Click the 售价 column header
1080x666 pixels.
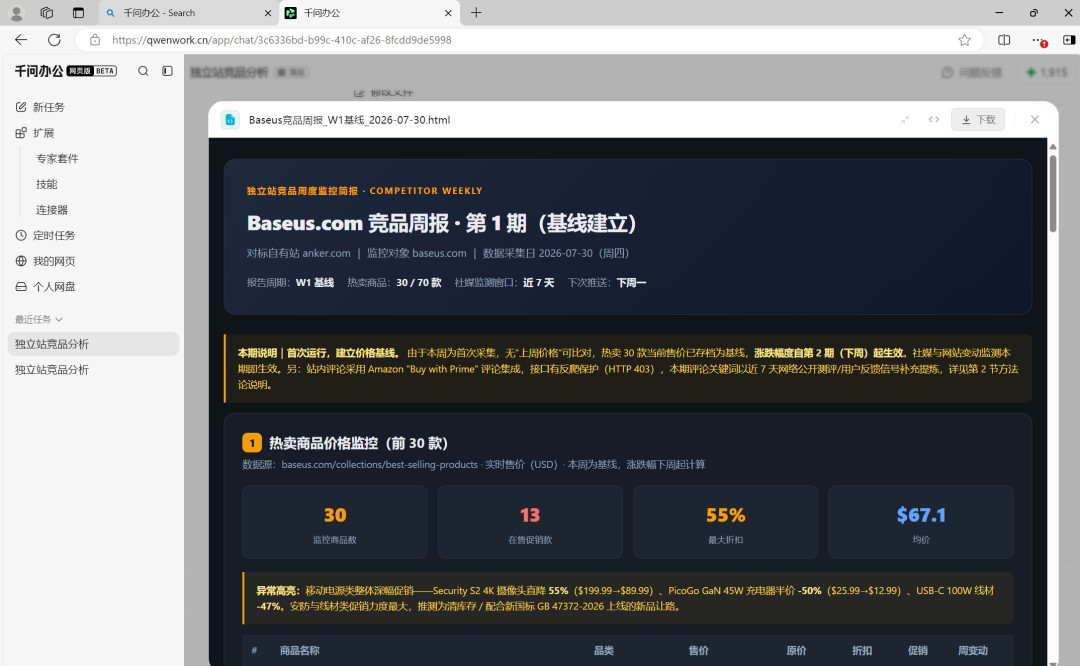point(698,650)
